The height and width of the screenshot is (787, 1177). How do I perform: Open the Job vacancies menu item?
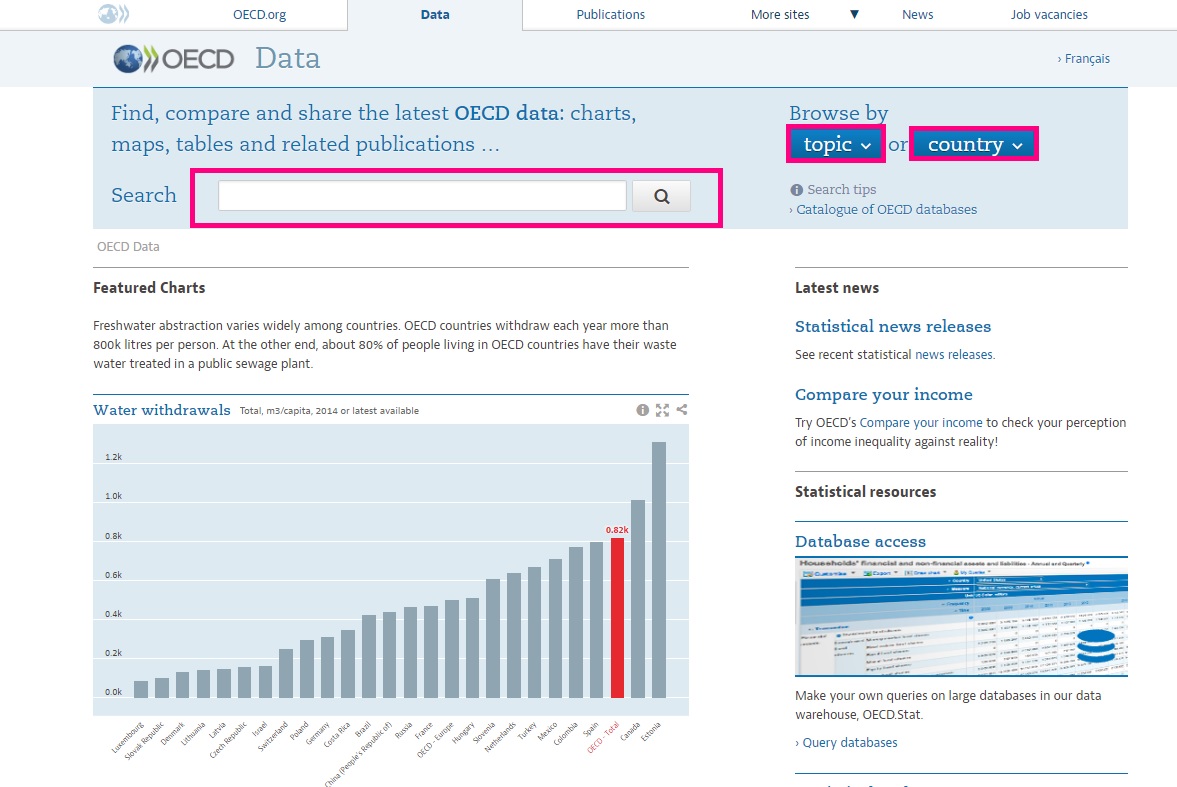(x=1049, y=14)
